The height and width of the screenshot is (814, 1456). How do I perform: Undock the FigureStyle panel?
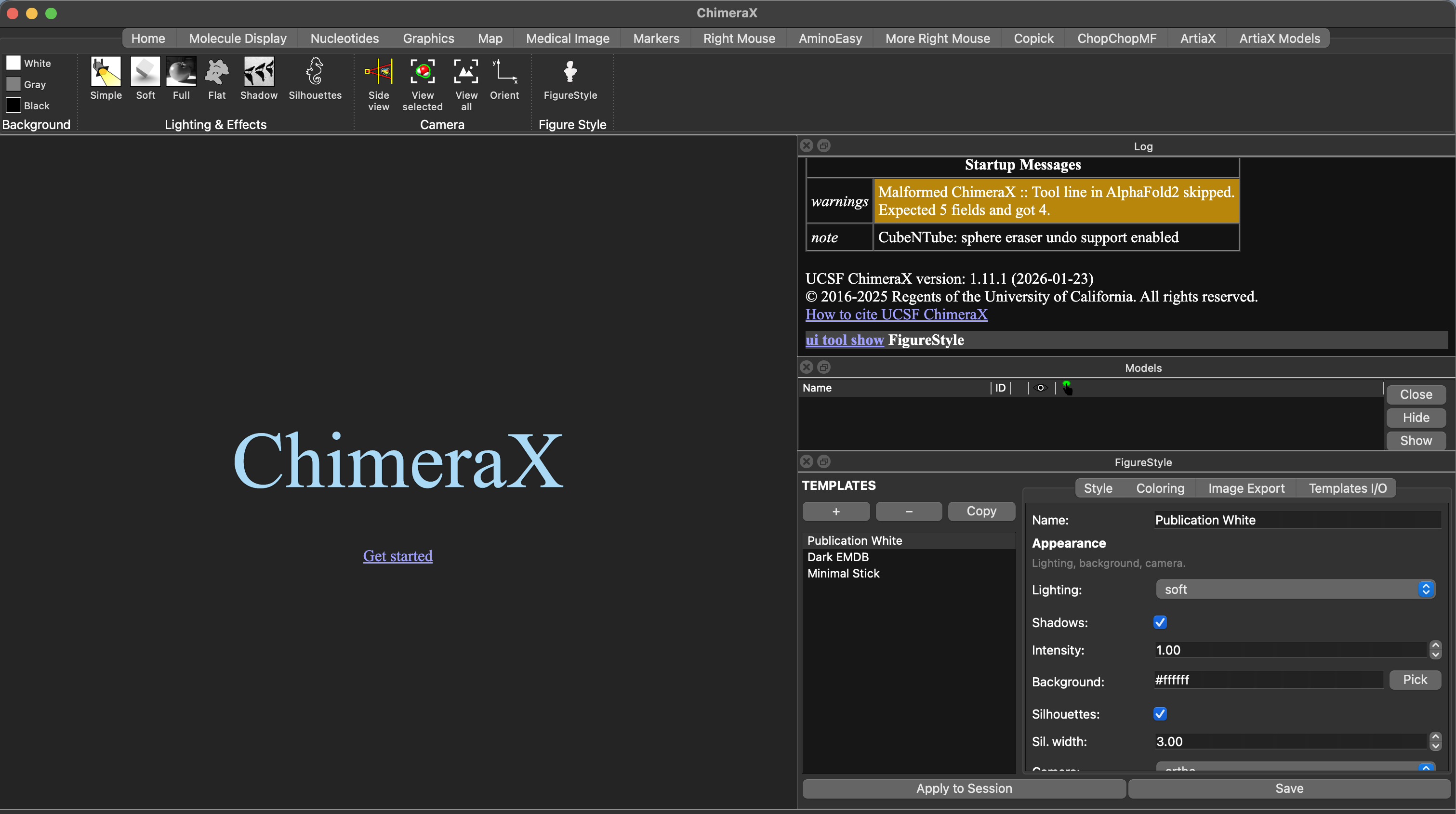pyautogui.click(x=824, y=461)
